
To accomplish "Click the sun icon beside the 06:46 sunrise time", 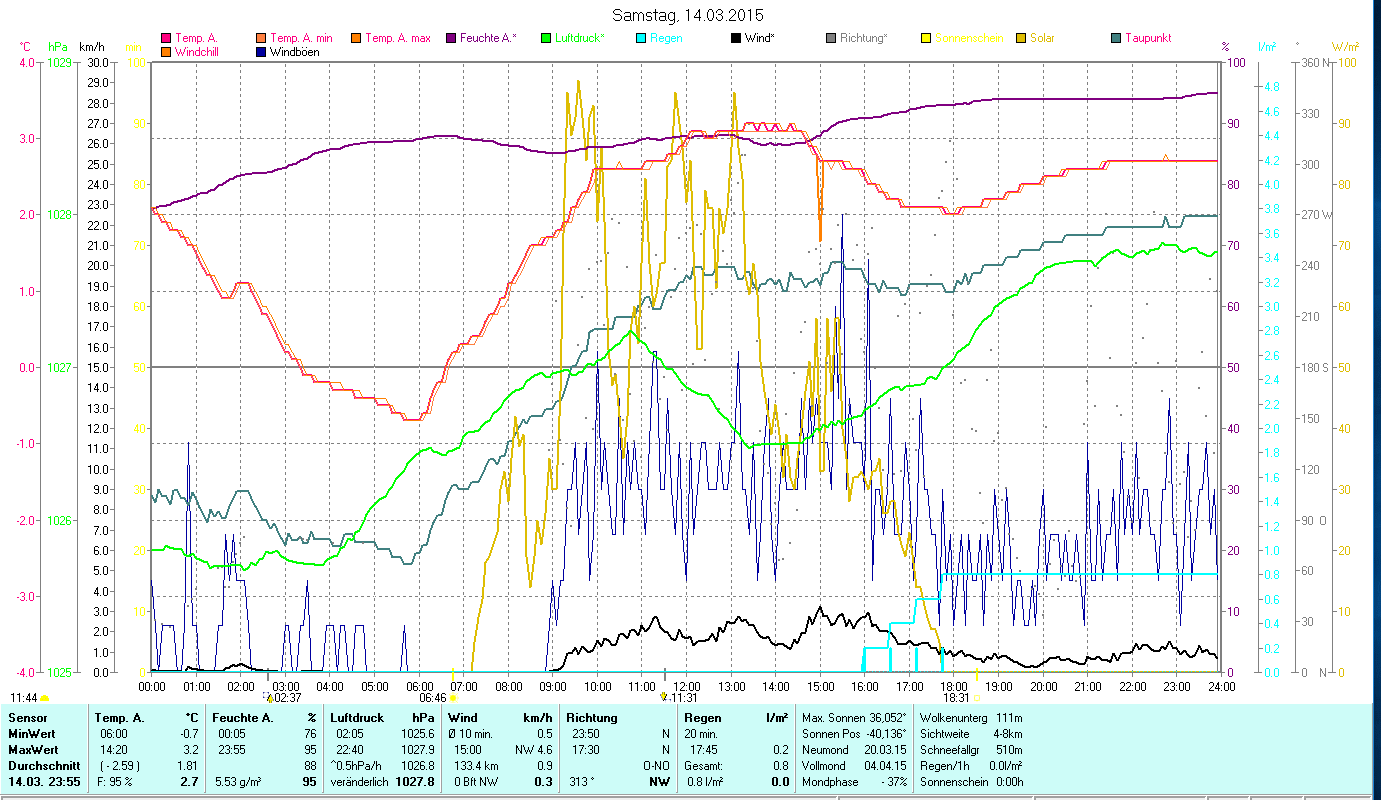I will tap(453, 698).
